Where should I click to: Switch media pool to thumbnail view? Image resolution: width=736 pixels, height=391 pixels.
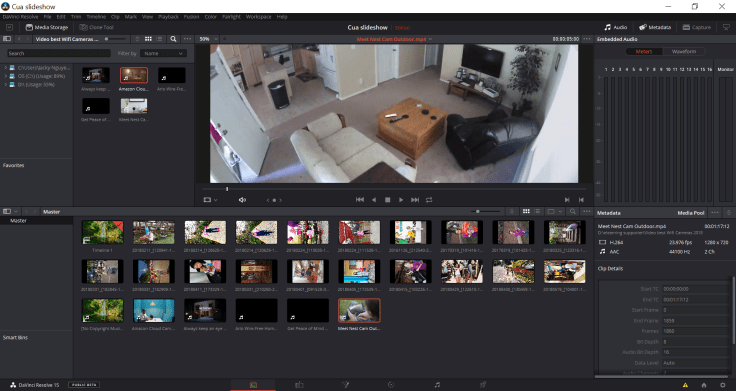coord(526,212)
